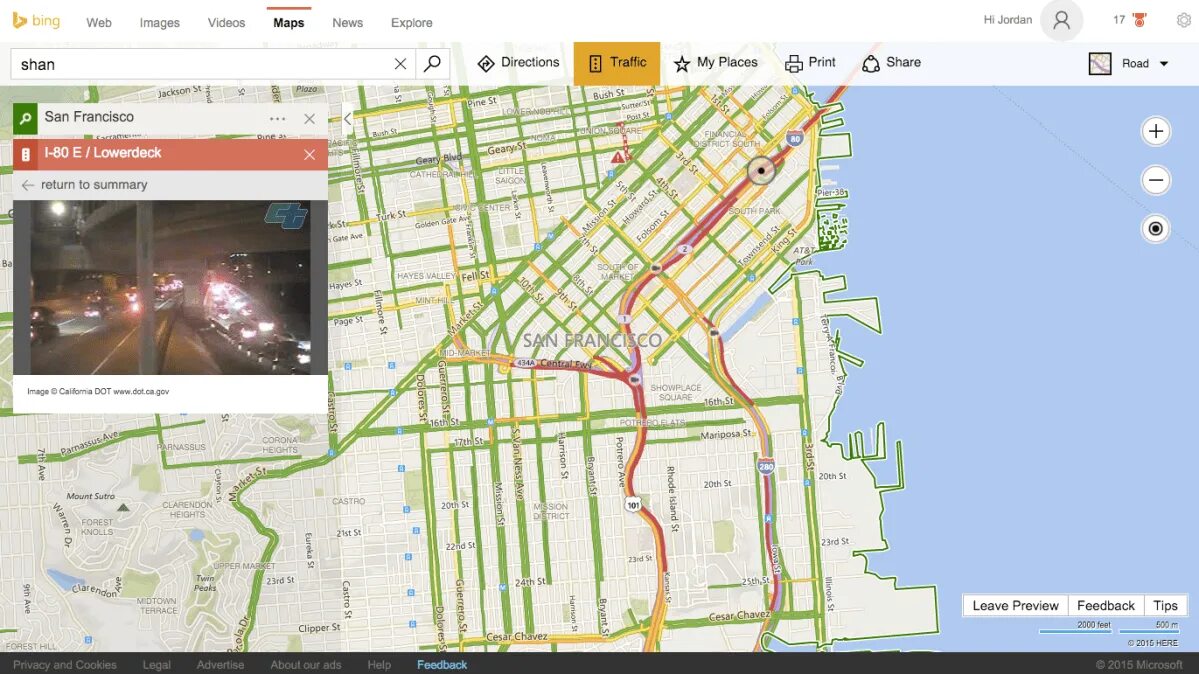
Task: Close the San Francisco card
Action: 309,119
